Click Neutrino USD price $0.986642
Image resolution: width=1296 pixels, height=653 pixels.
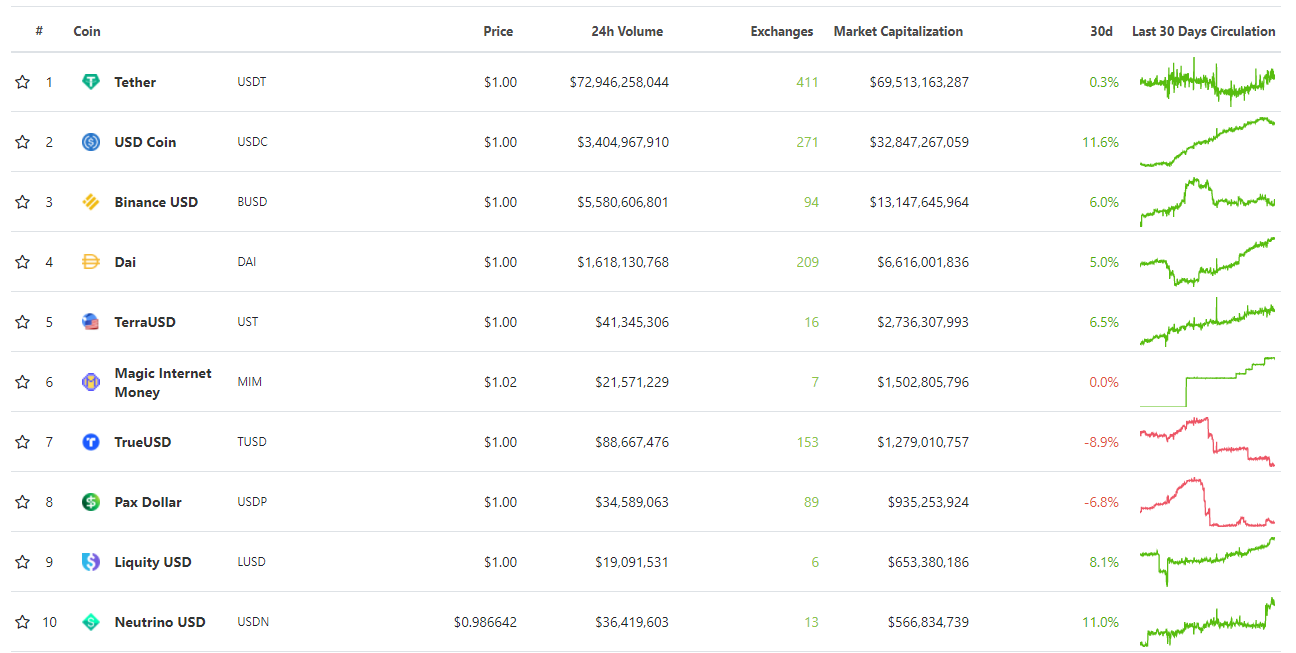point(485,622)
